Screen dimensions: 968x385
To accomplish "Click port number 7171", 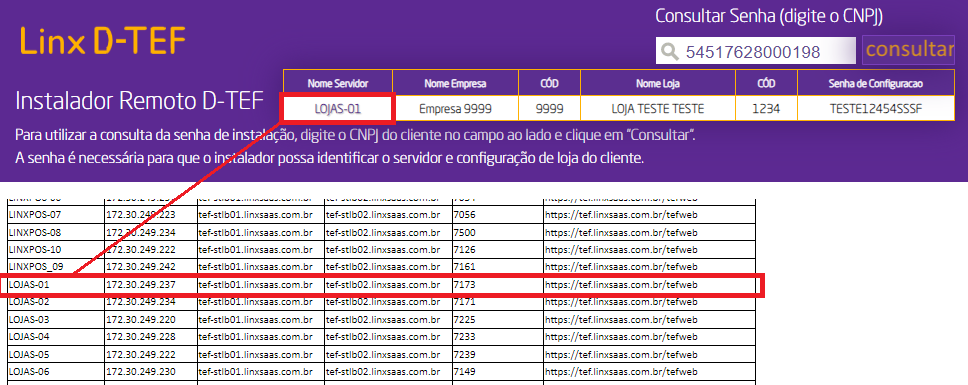I will pos(464,302).
